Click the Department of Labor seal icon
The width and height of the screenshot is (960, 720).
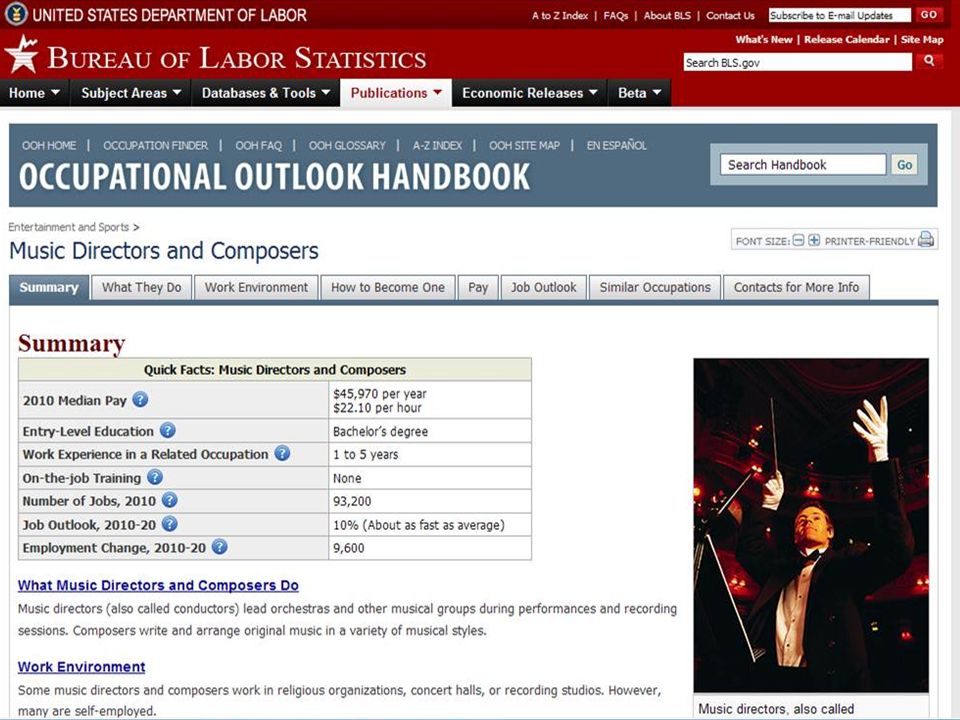pos(16,14)
